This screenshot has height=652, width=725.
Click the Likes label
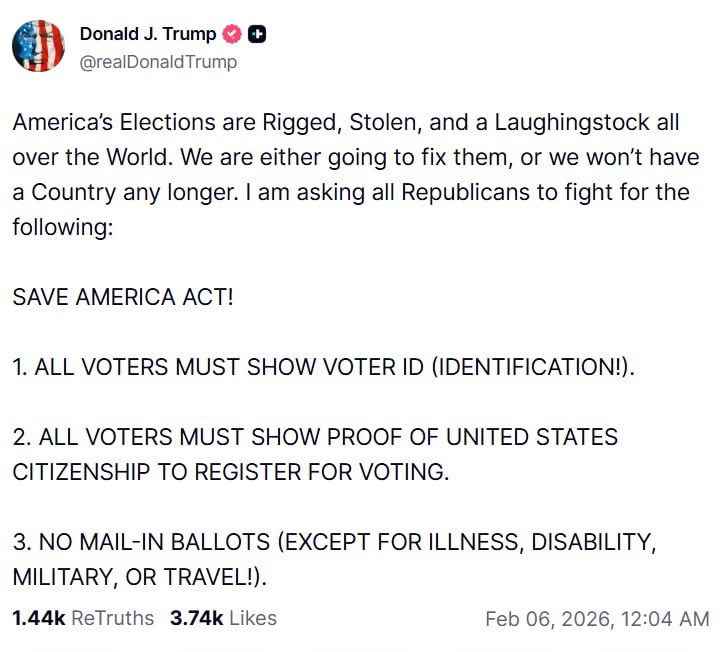[253, 618]
